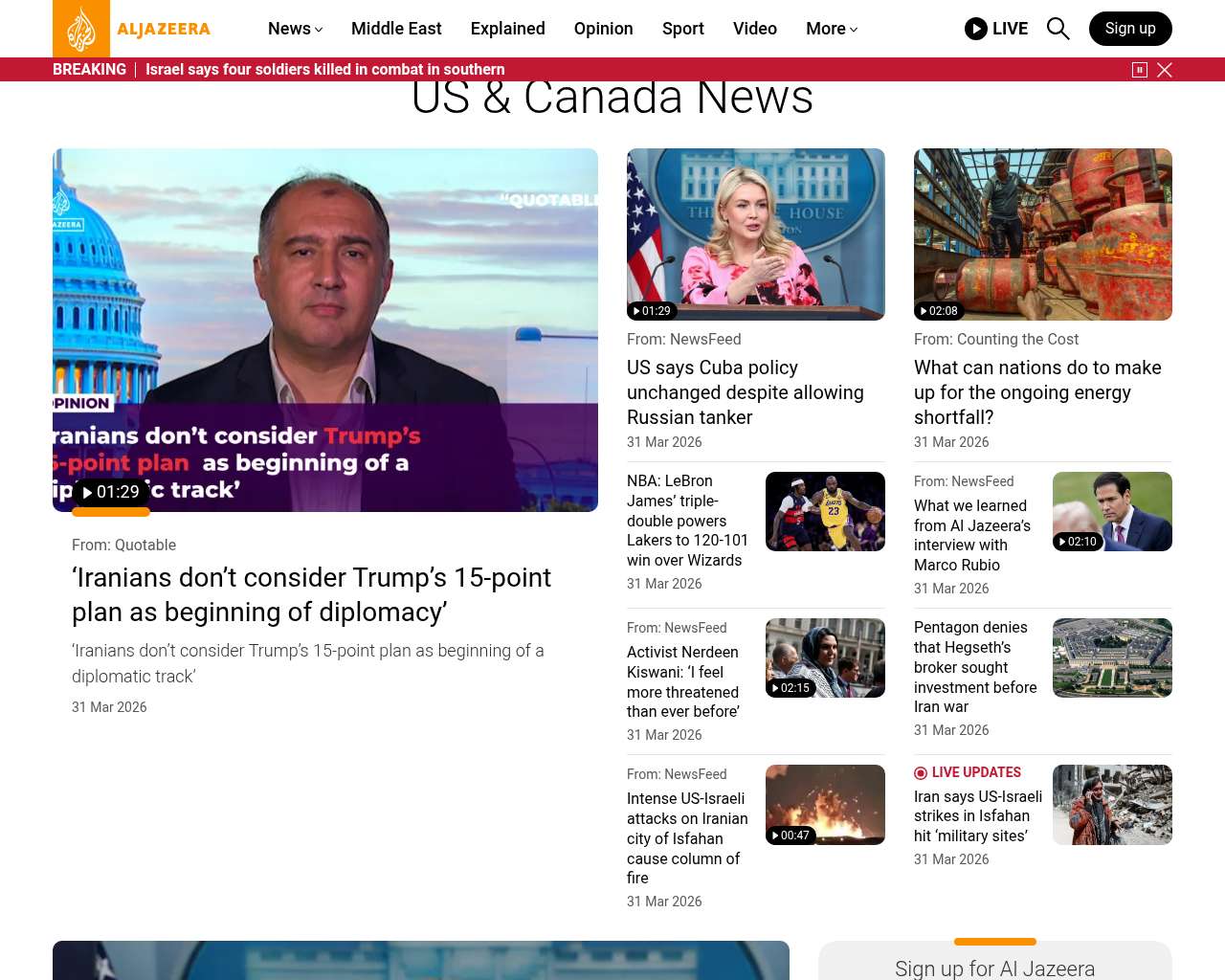Play the 00:47 Isfahan fire video

coord(791,835)
